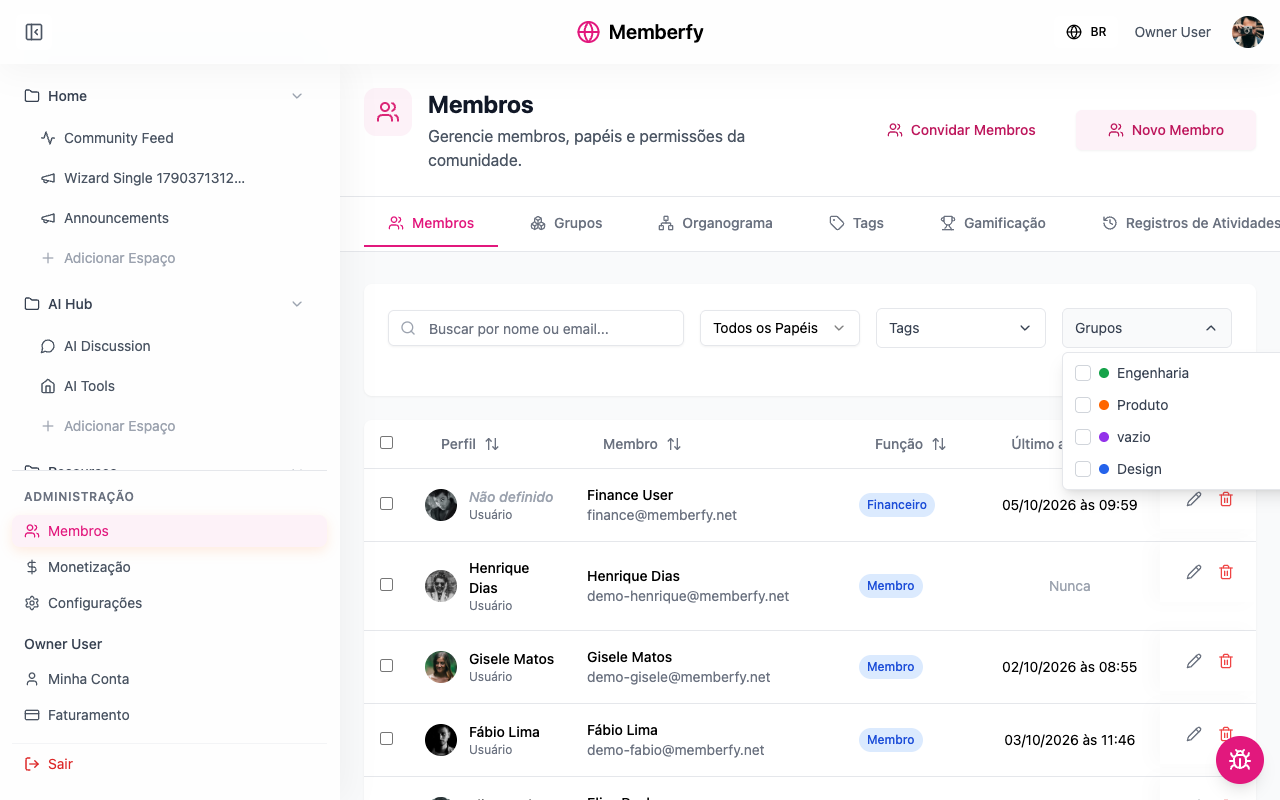The width and height of the screenshot is (1280, 800).
Task: Open the Gamificação tab
Action: [x=993, y=223]
